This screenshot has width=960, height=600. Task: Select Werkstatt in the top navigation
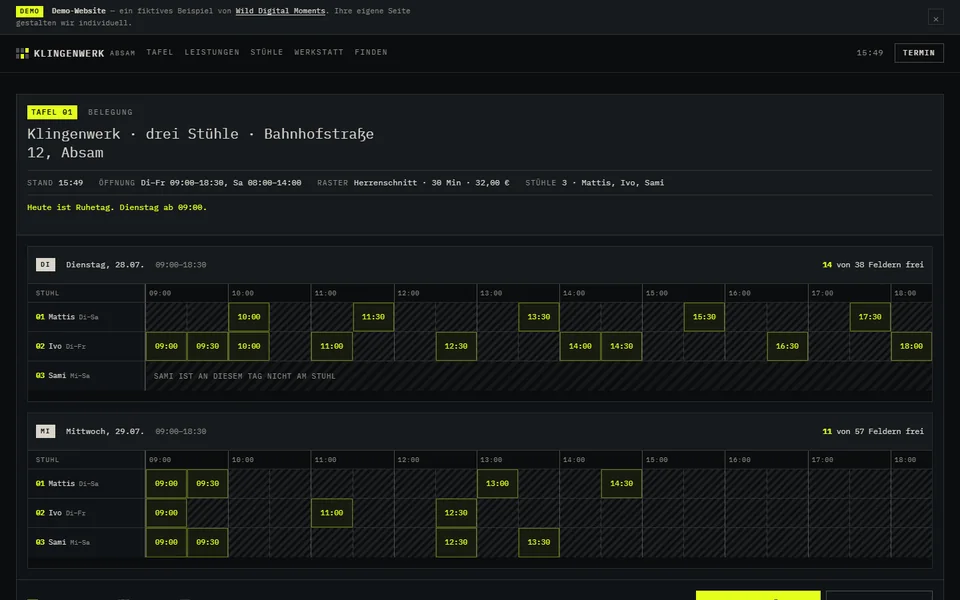pyautogui.click(x=319, y=52)
